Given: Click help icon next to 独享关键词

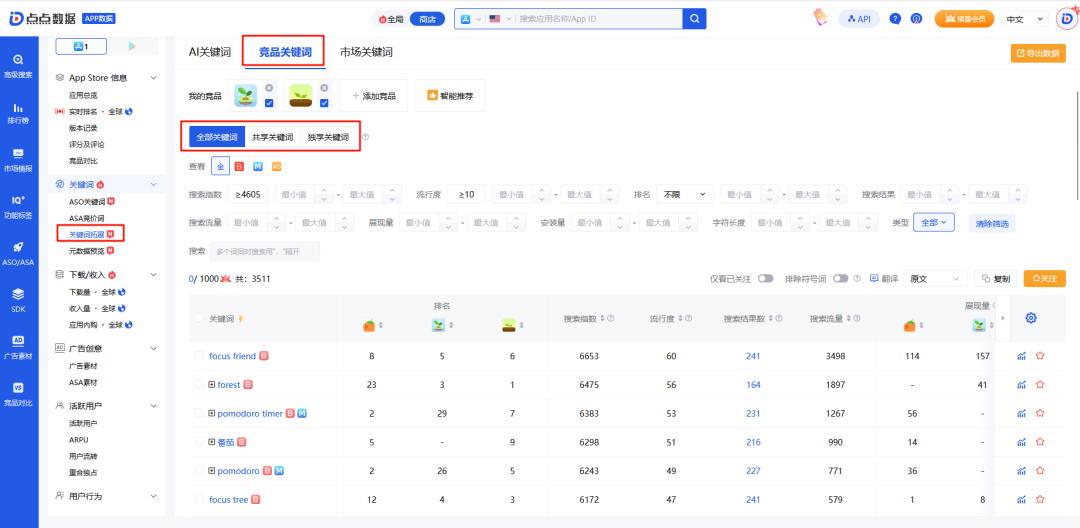Looking at the screenshot, I should coord(366,137).
